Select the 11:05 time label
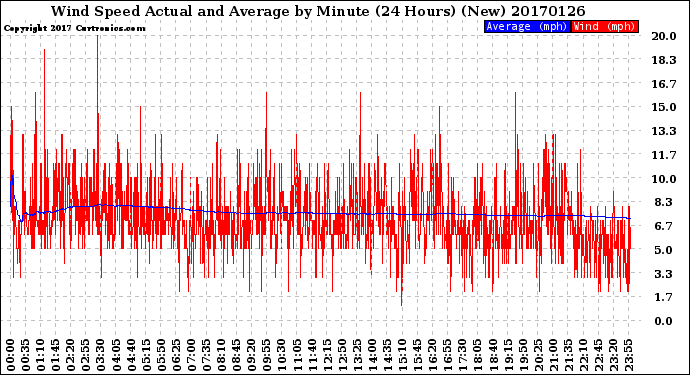This screenshot has height=375, width=690. [297, 355]
